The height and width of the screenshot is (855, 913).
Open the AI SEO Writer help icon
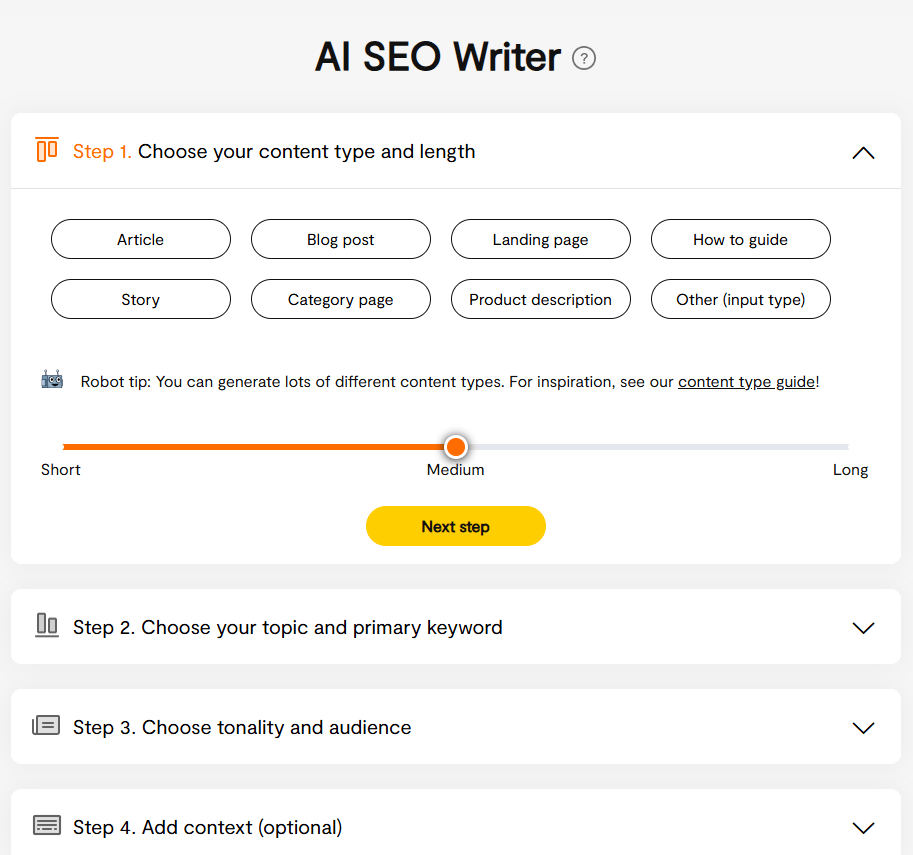coord(583,58)
